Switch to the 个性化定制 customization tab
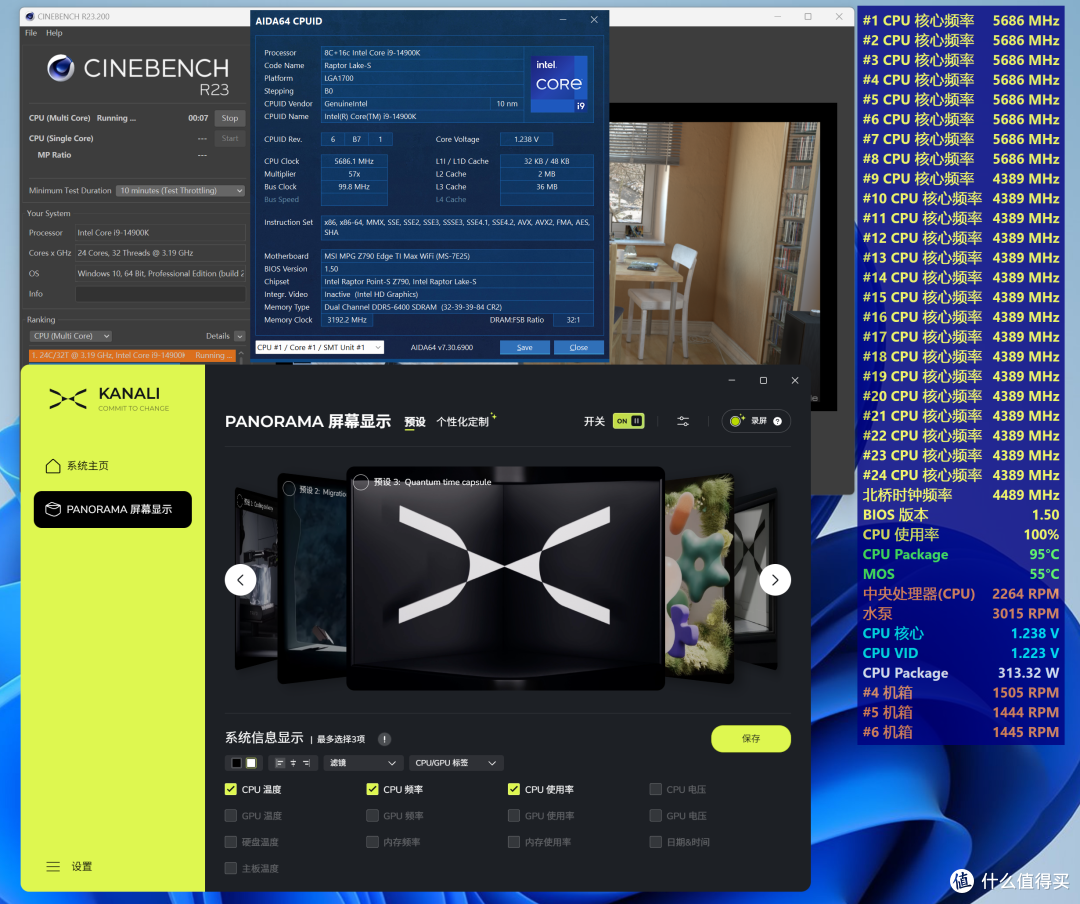This screenshot has height=904, width=1080. pos(463,422)
